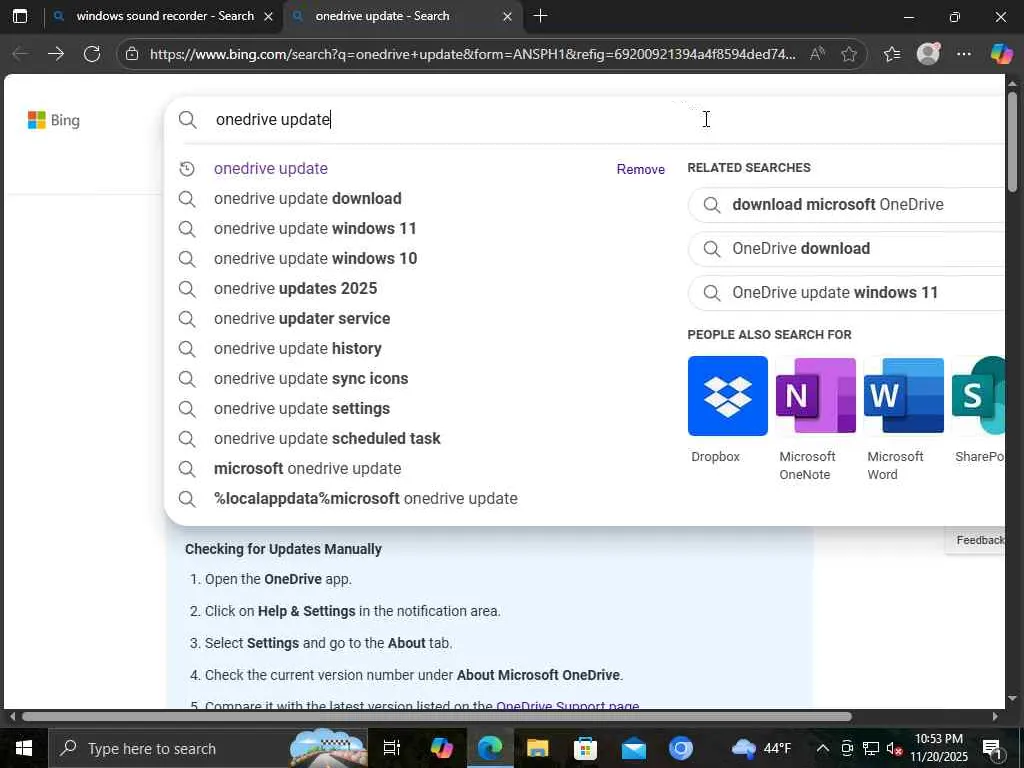Viewport: 1024px width, 768px height.
Task: Open related OneDrive update windows 11
Action: 846,293
